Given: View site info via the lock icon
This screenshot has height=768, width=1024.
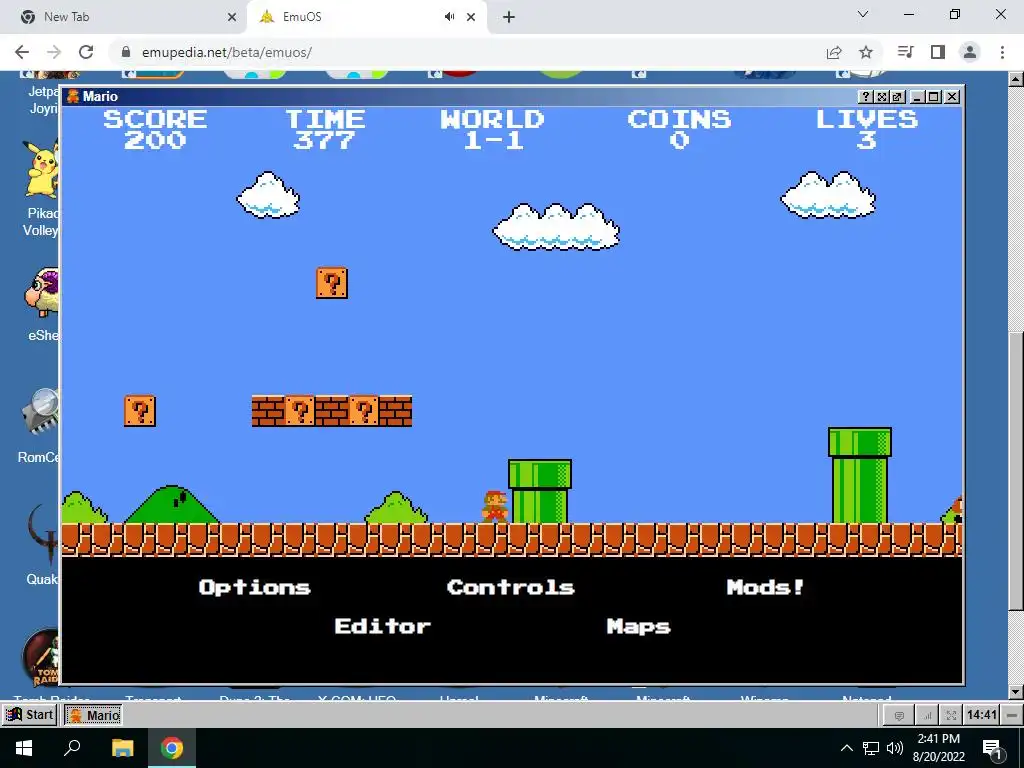Looking at the screenshot, I should point(126,52).
